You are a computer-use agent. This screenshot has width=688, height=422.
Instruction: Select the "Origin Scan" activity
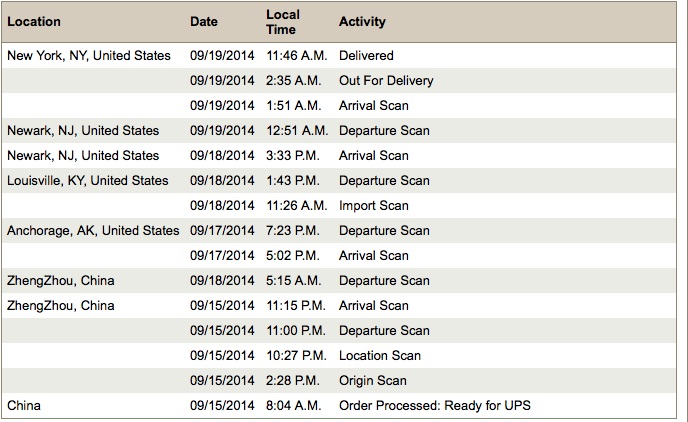pos(373,381)
